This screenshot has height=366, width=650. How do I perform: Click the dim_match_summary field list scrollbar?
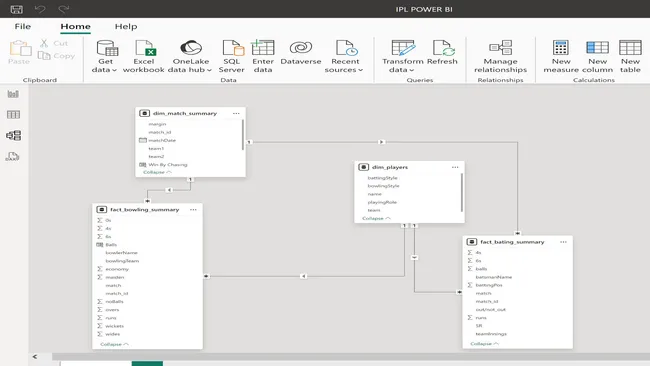(x=243, y=135)
